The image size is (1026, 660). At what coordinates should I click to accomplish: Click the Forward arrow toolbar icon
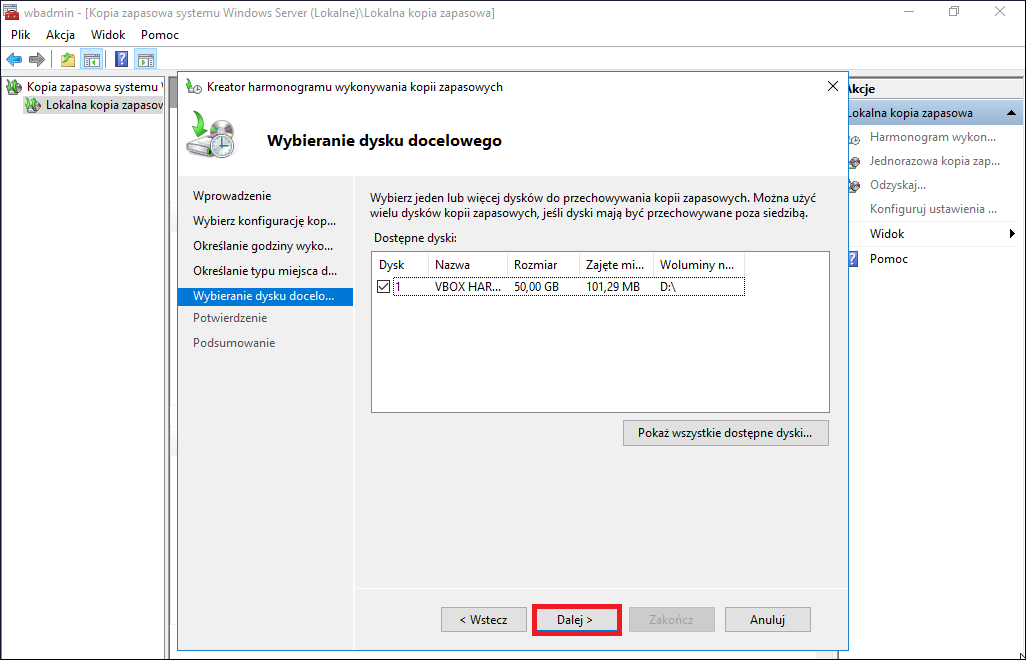(37, 60)
